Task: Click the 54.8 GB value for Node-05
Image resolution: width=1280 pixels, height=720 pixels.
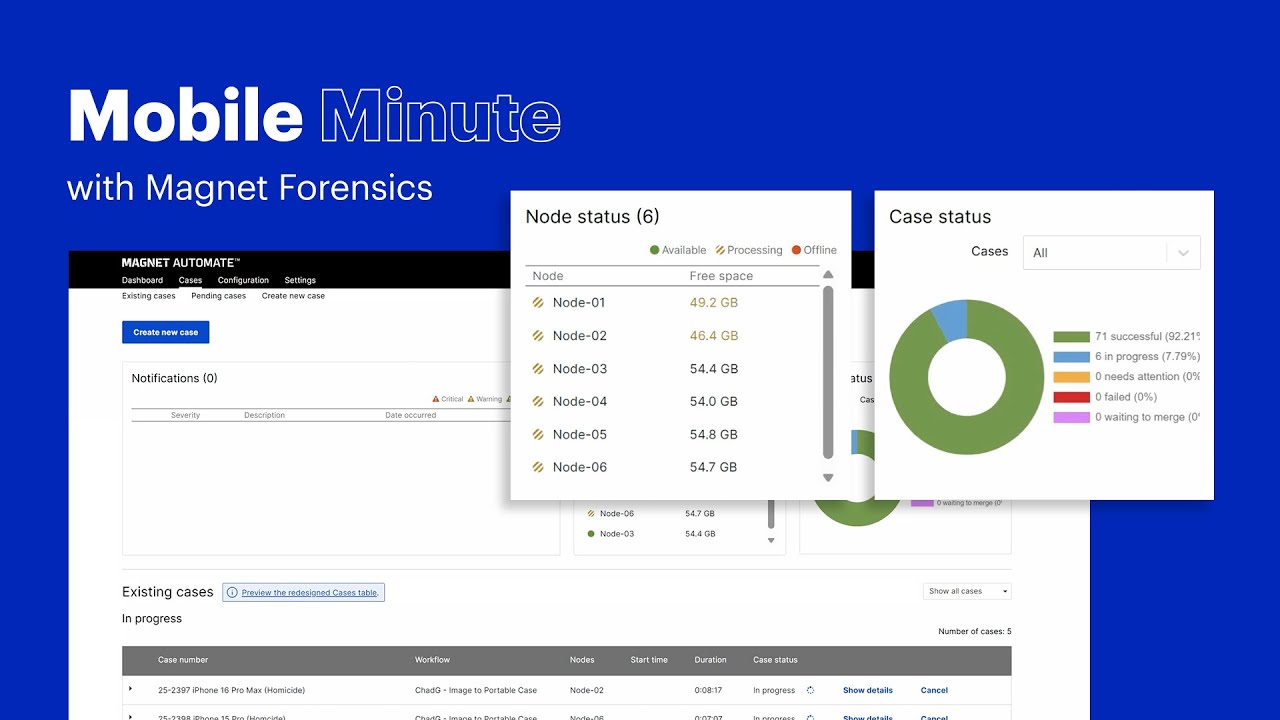Action: 714,434
